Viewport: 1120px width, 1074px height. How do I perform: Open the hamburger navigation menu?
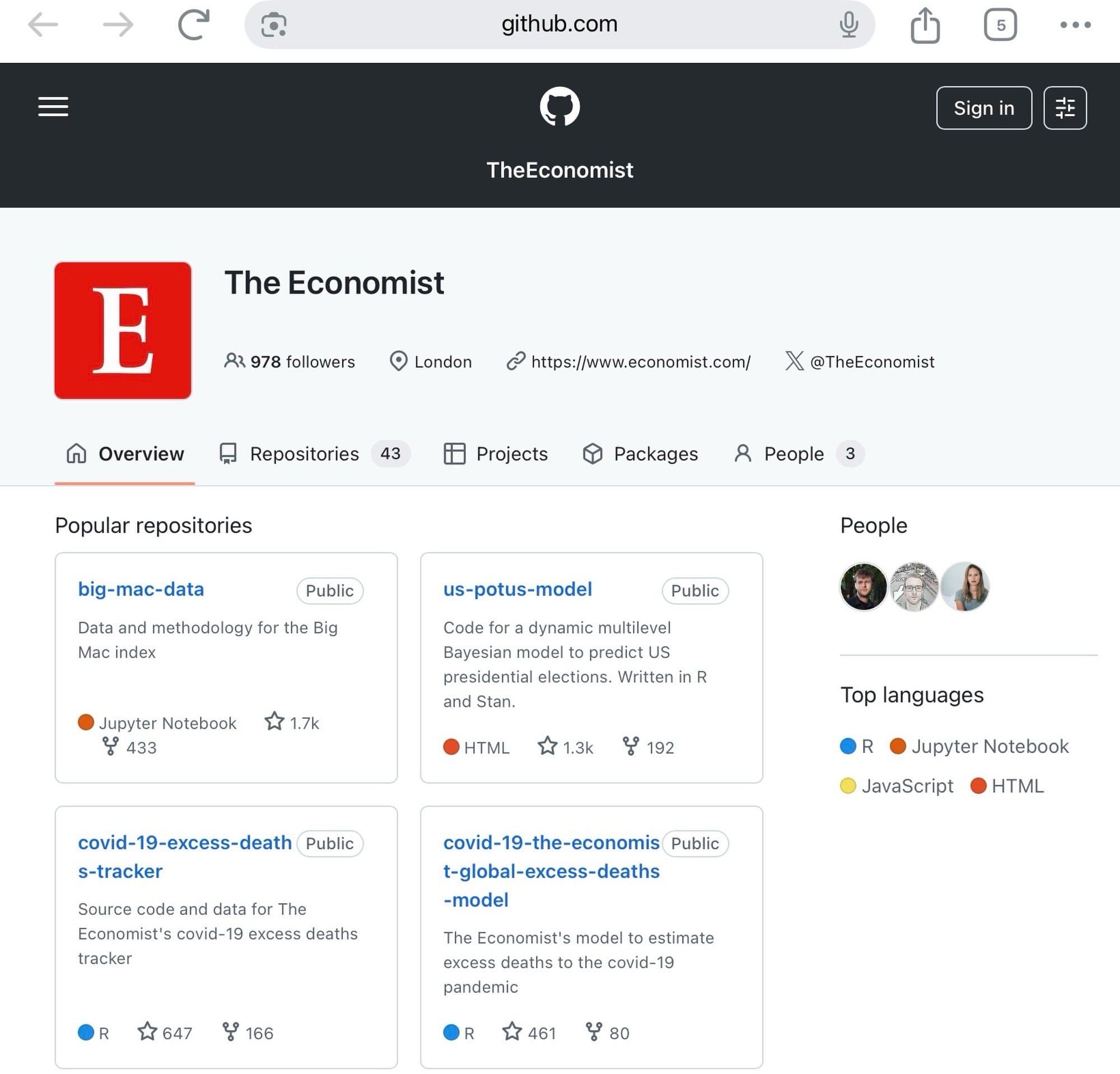click(x=53, y=107)
